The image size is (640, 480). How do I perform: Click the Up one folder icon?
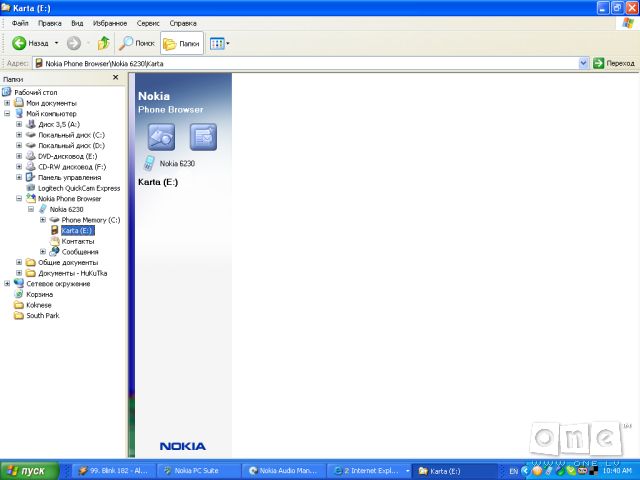pos(104,43)
